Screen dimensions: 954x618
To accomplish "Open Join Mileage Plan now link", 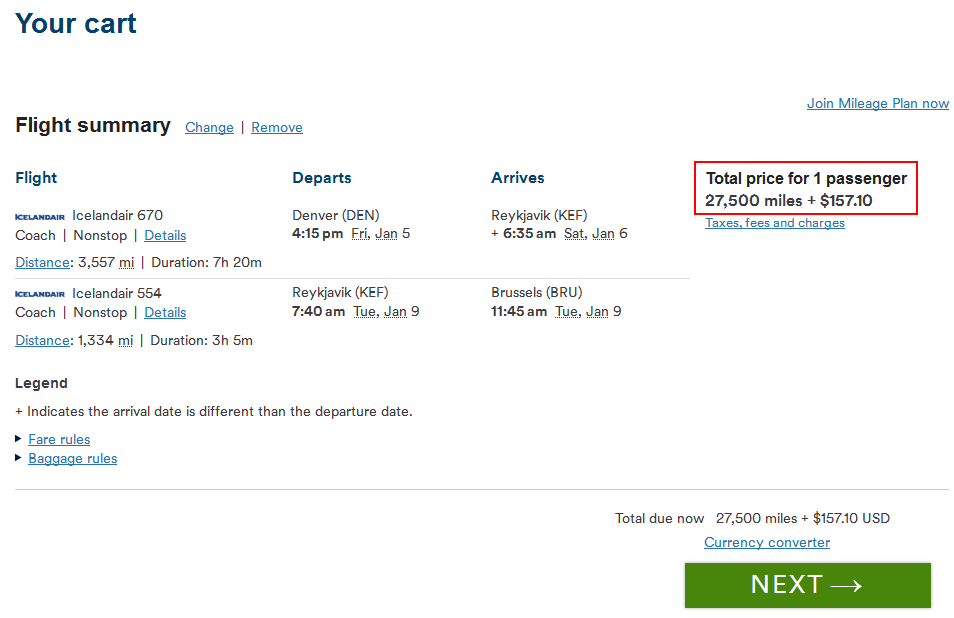I will pos(877,103).
